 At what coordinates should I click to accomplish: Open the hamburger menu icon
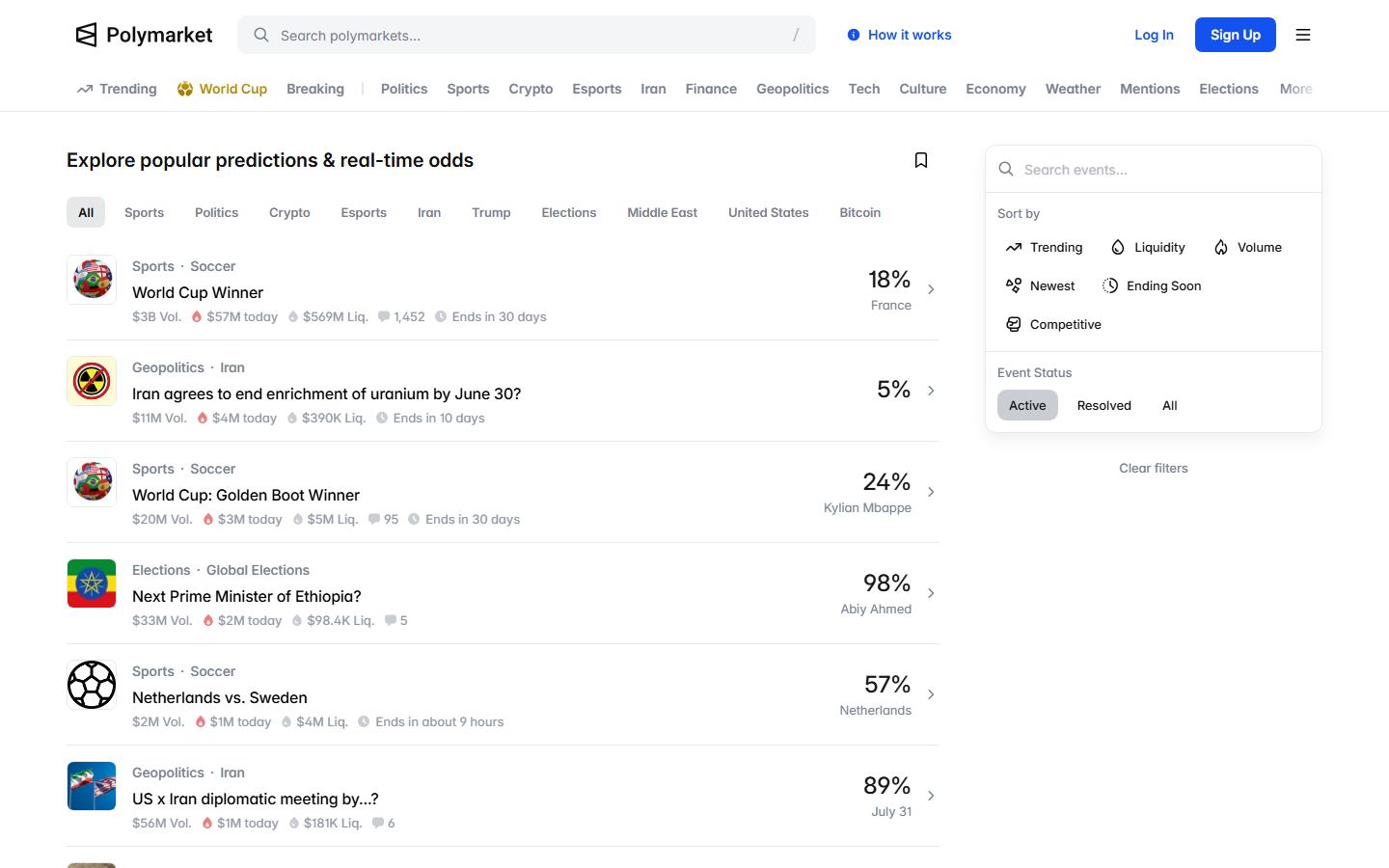coord(1303,35)
